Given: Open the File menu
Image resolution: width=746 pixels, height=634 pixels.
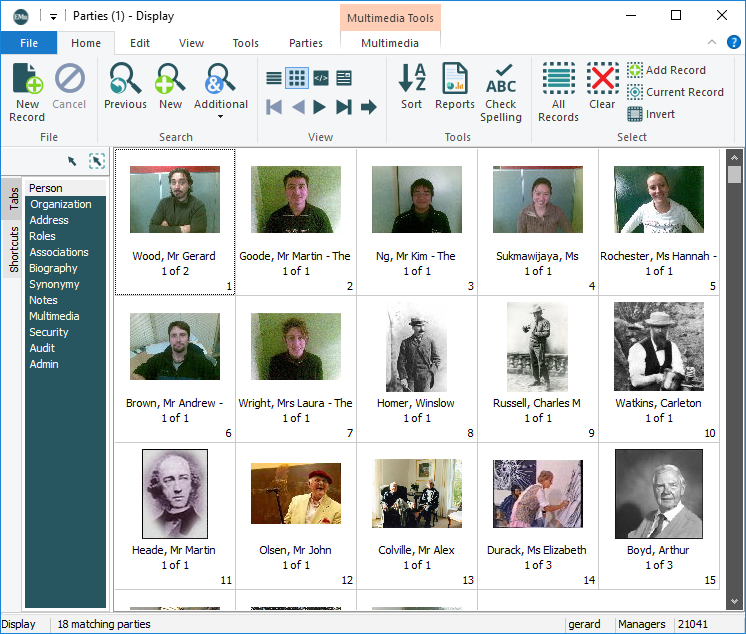Looking at the screenshot, I should (x=29, y=43).
